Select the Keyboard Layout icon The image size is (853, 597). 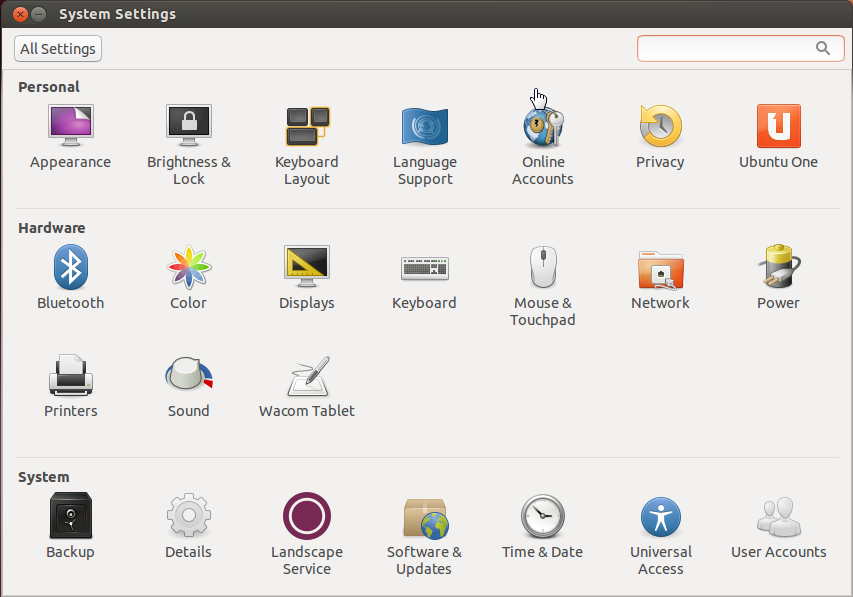pyautogui.click(x=306, y=127)
